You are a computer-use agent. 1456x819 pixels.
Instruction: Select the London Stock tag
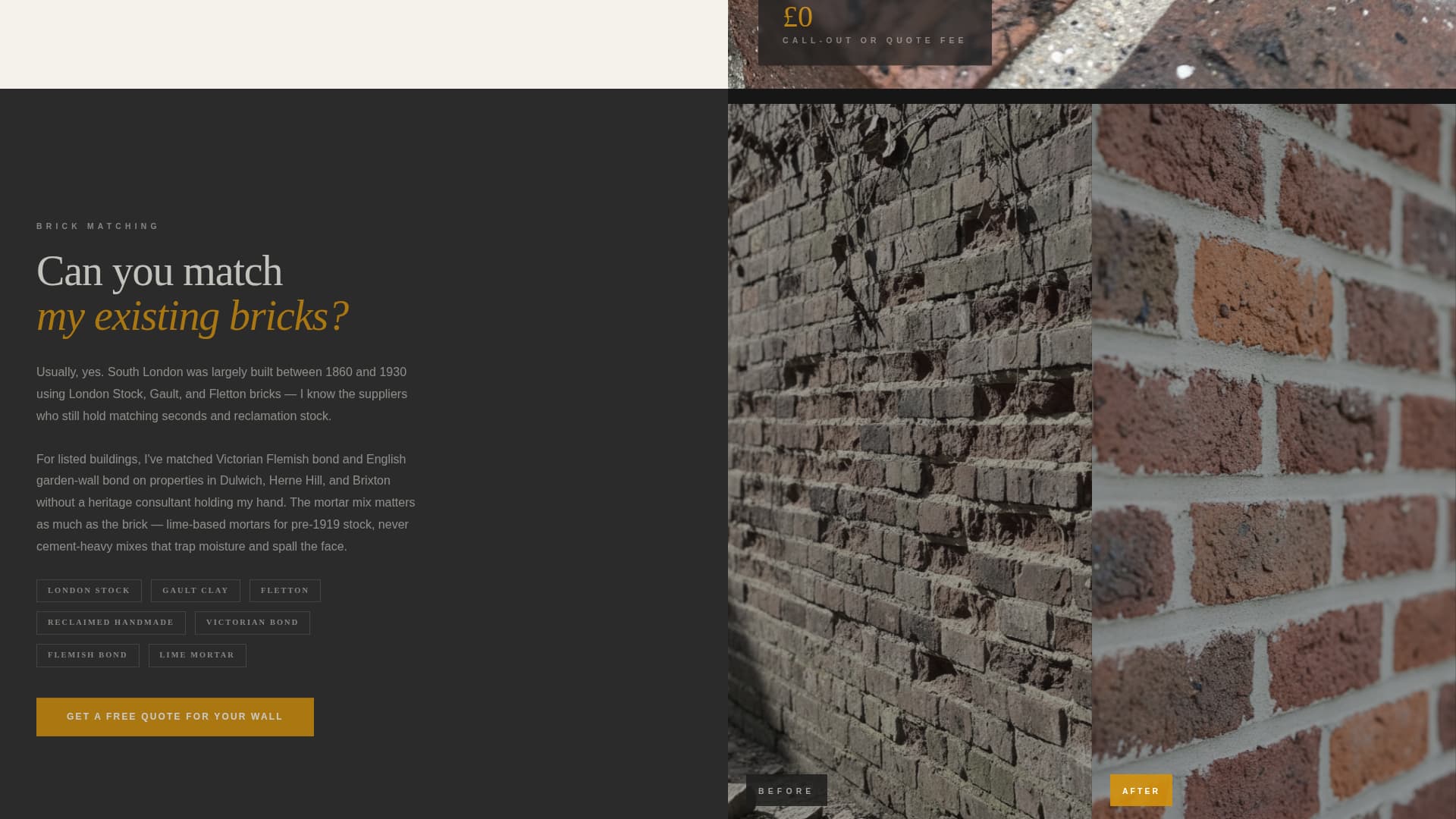click(89, 591)
